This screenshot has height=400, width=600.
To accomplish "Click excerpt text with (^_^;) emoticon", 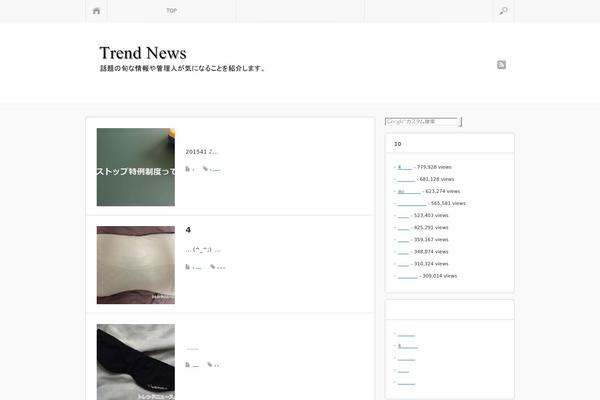I will (203, 250).
